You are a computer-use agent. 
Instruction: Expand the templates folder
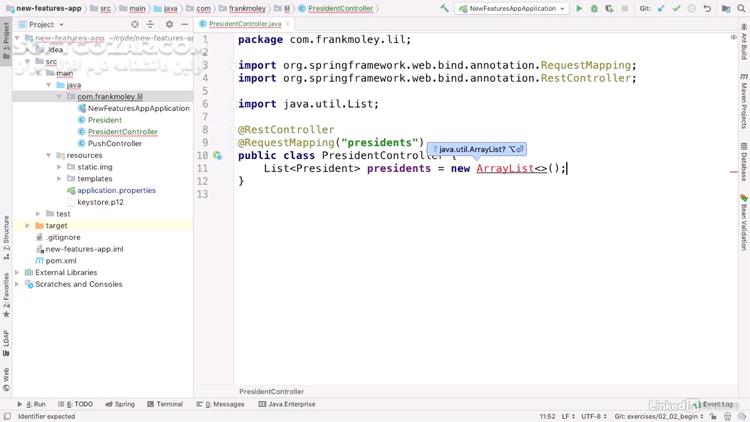click(59, 179)
